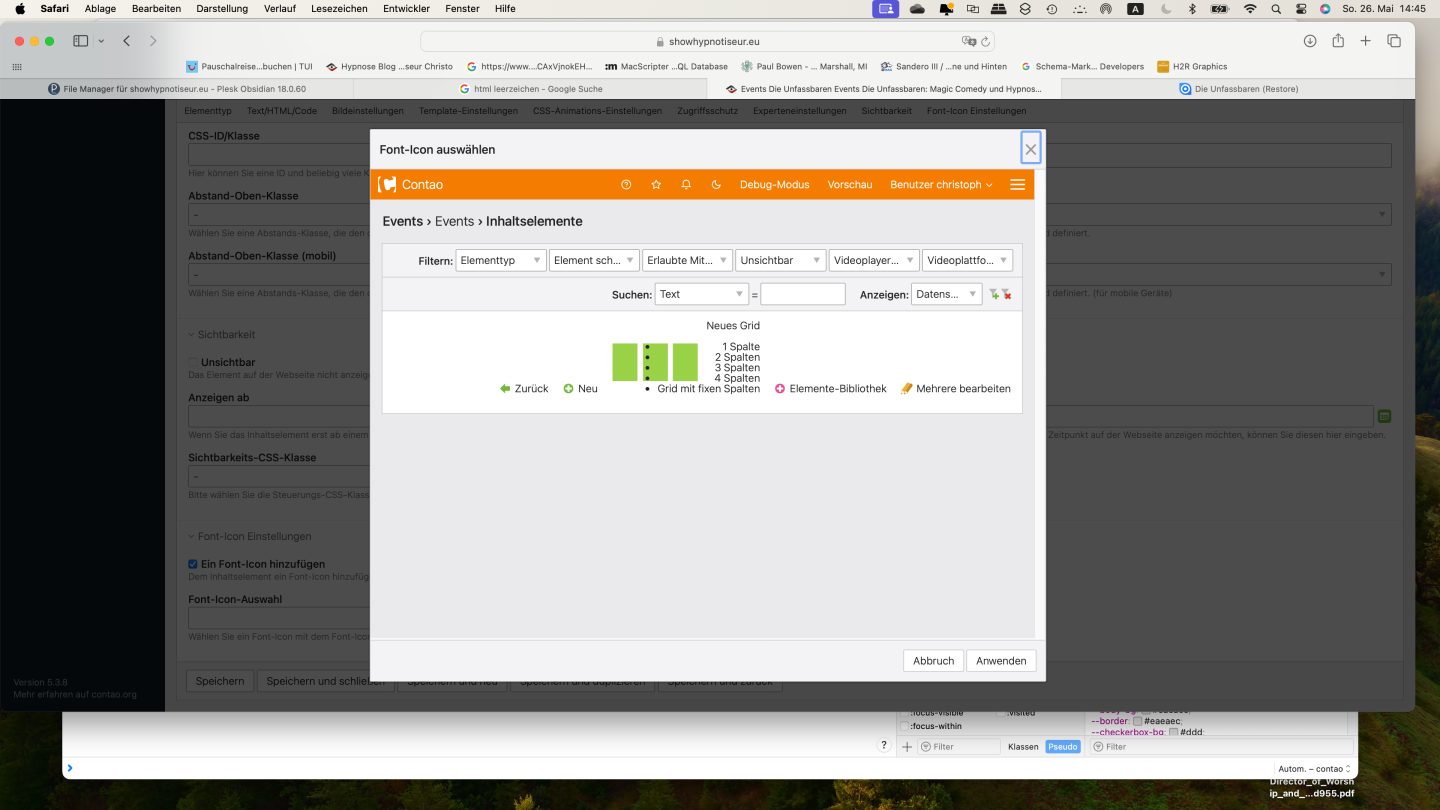Click the apply filter funnel icon
Screen dimensions: 1440x810
994,295
